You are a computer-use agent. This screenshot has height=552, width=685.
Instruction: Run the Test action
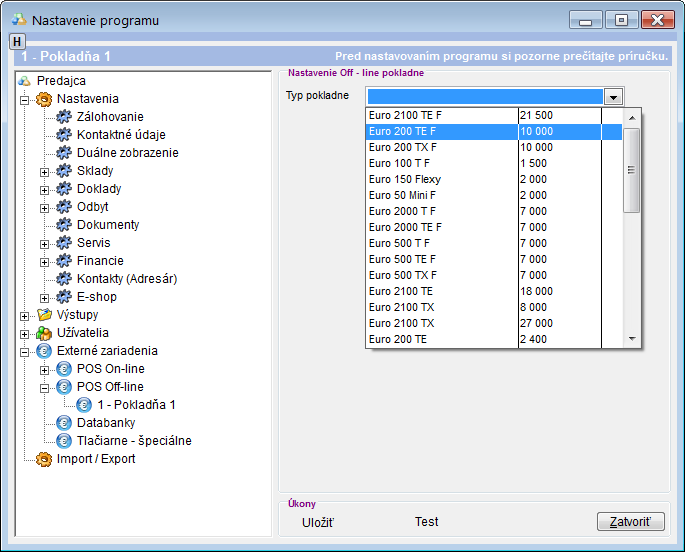(426, 522)
